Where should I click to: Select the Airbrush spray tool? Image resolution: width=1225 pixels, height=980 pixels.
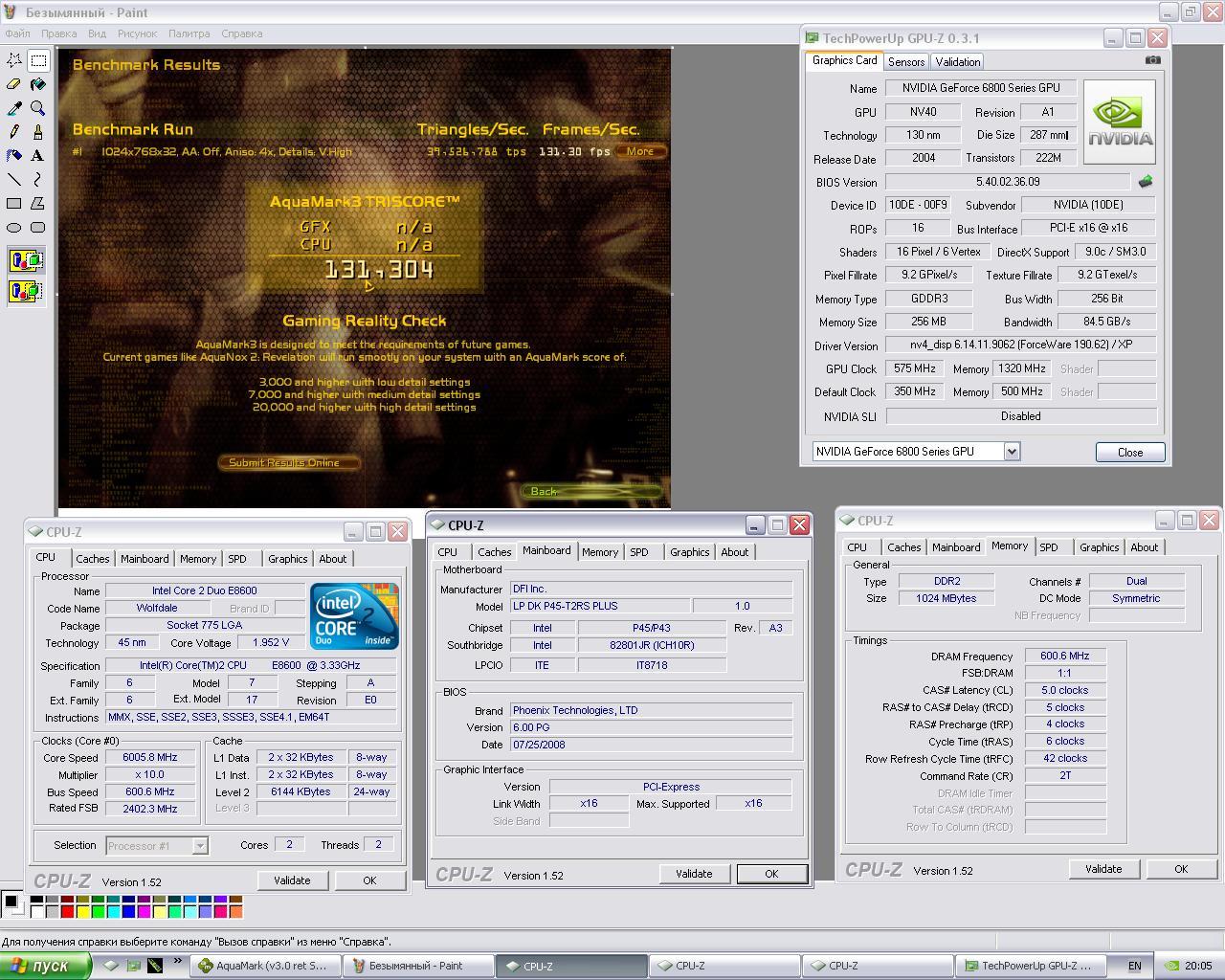click(14, 155)
